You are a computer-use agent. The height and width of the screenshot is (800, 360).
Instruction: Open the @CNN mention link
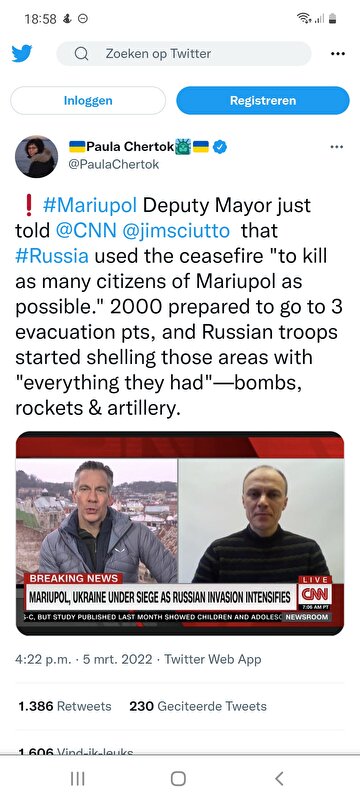click(x=86, y=231)
